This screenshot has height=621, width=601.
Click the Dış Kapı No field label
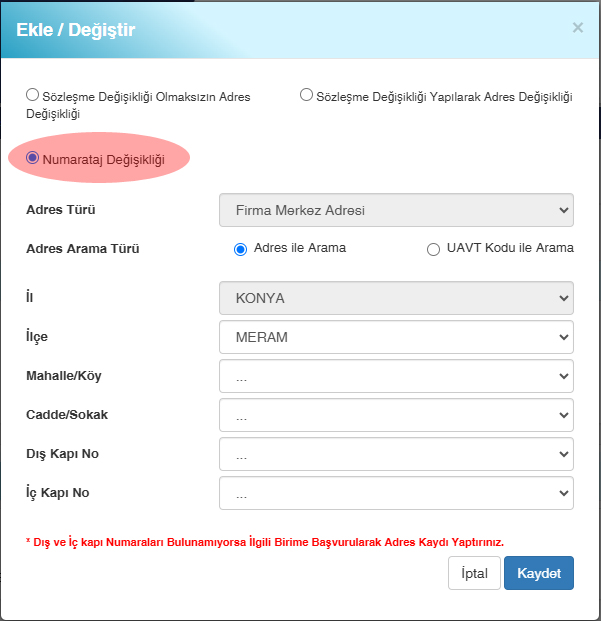pos(62,454)
